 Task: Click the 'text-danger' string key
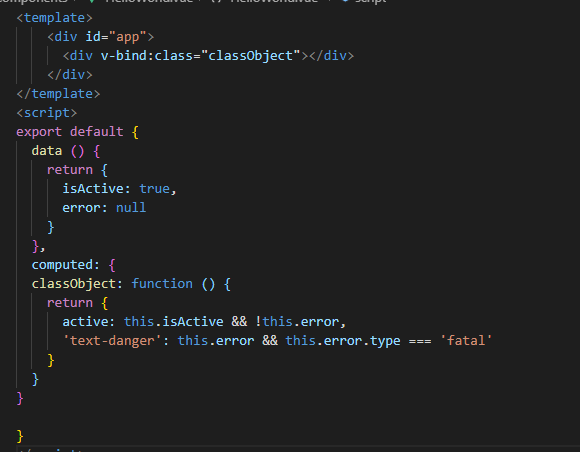coord(112,341)
